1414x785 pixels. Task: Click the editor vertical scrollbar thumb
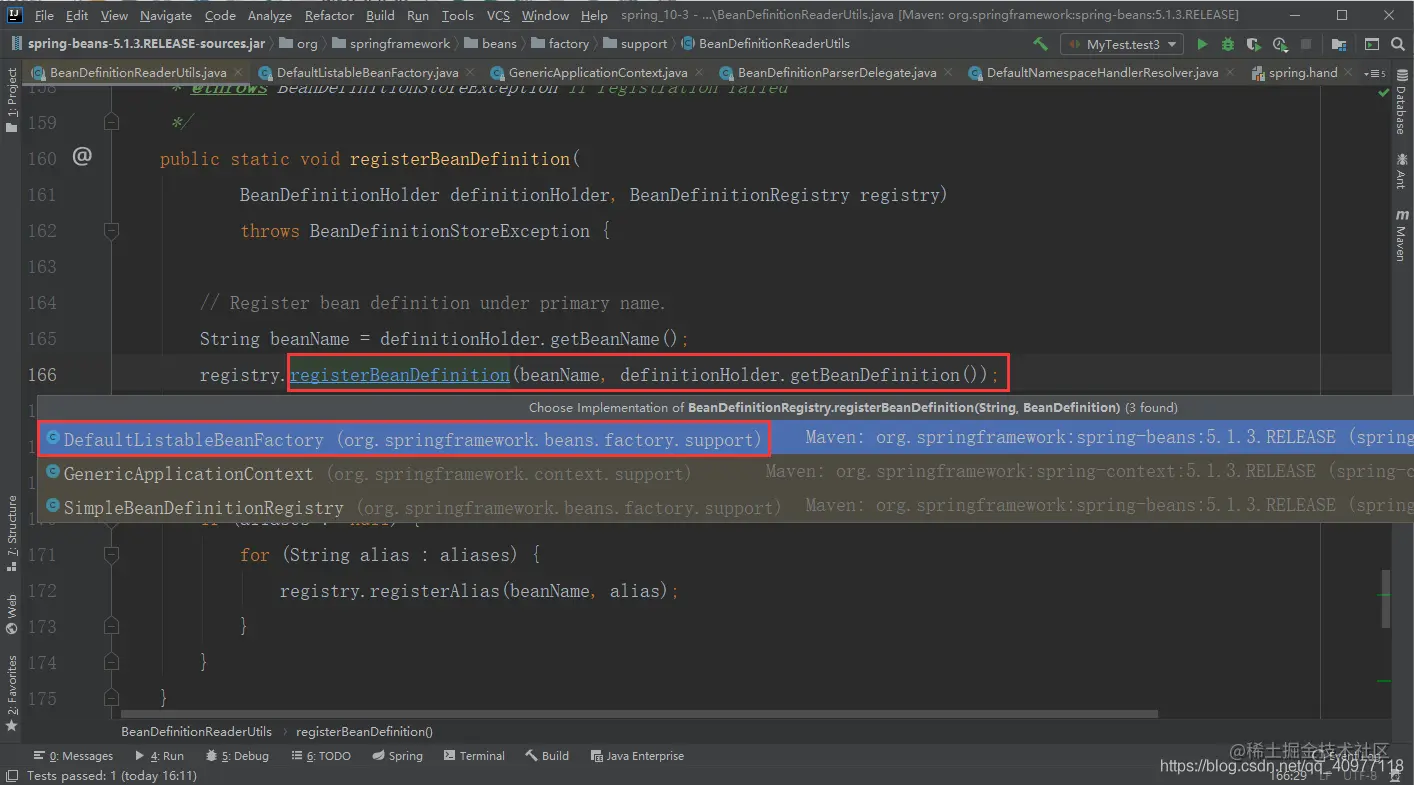pos(1386,598)
